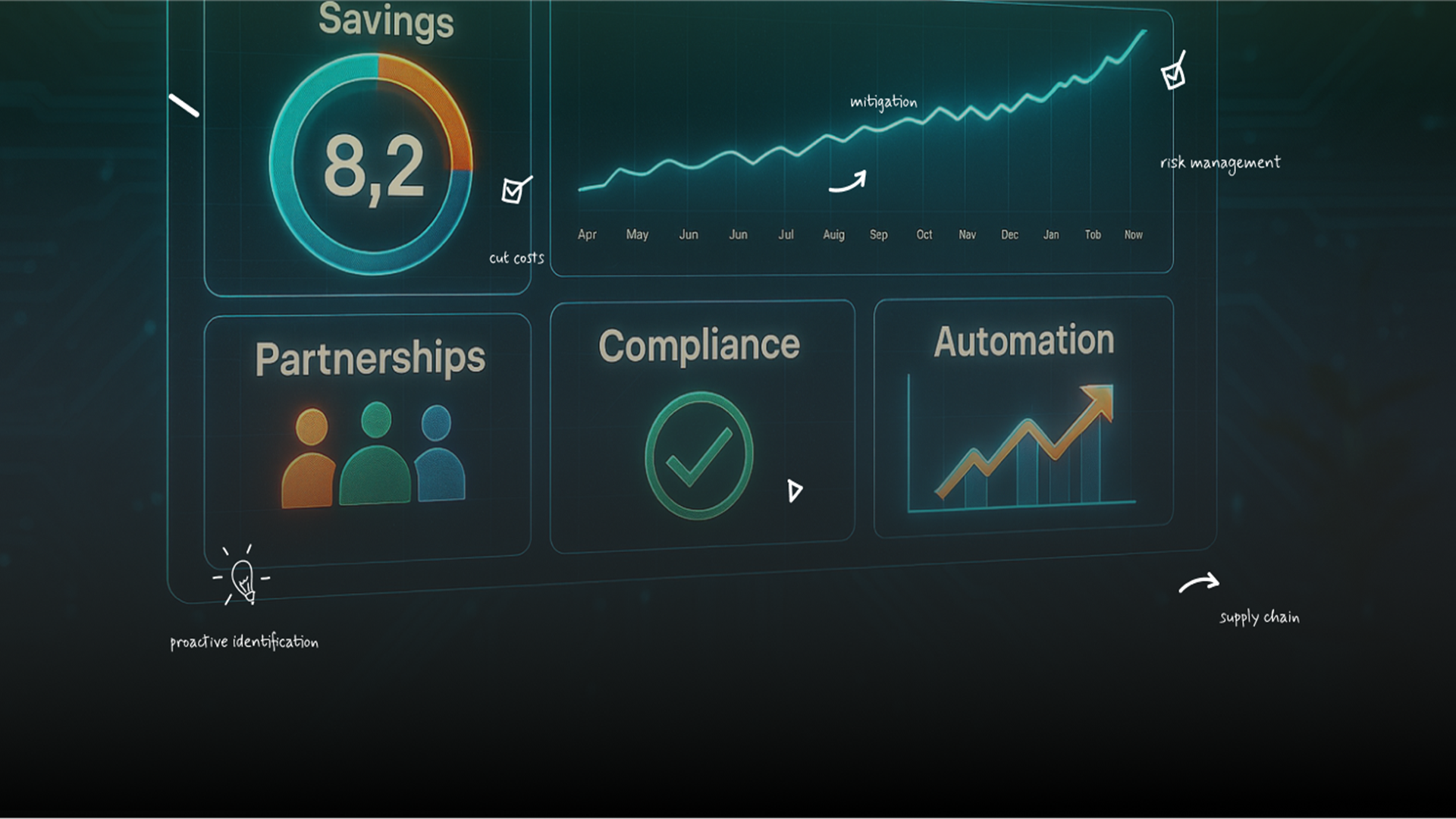This screenshot has width=1456, height=819.
Task: Click the Oct marker on the chart axis
Action: pyautogui.click(x=924, y=235)
